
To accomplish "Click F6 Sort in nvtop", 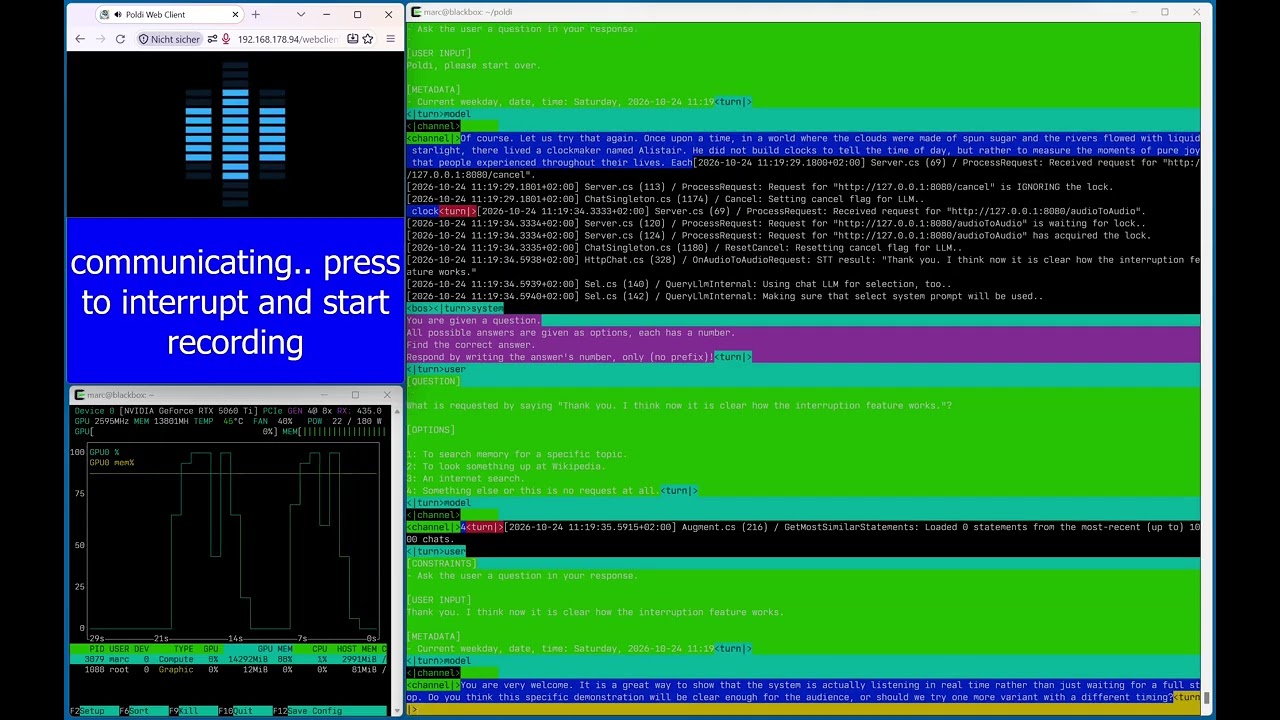I will pyautogui.click(x=138, y=711).
